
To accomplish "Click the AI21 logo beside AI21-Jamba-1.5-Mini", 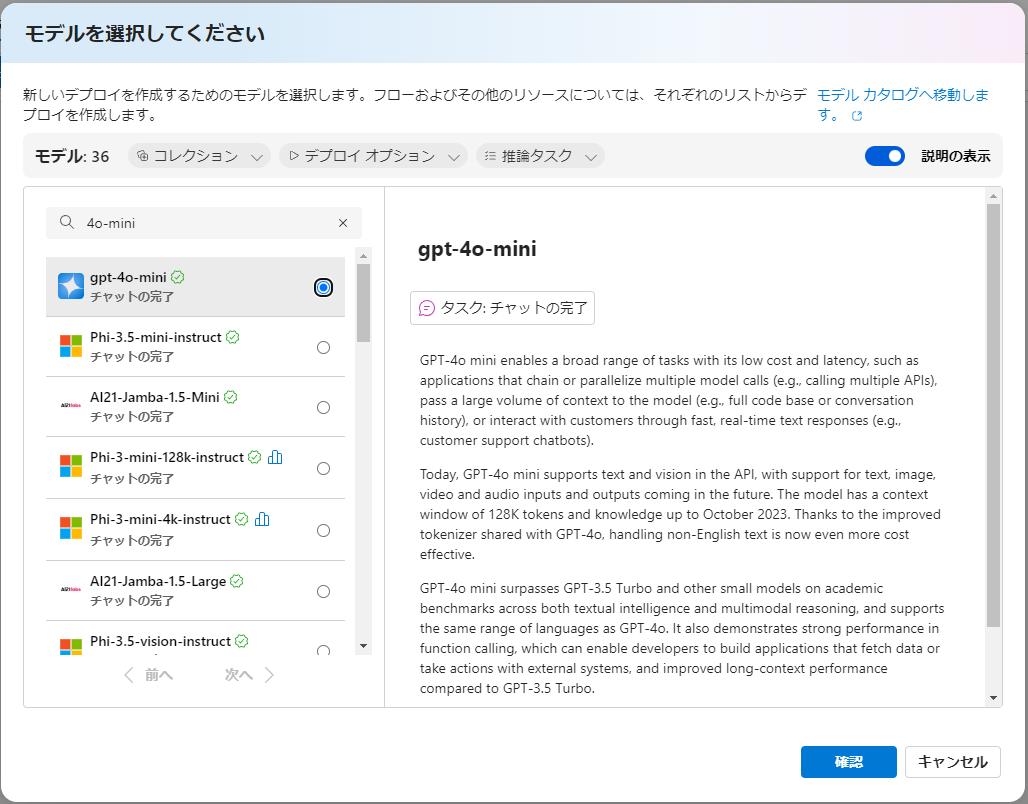I will (x=71, y=405).
